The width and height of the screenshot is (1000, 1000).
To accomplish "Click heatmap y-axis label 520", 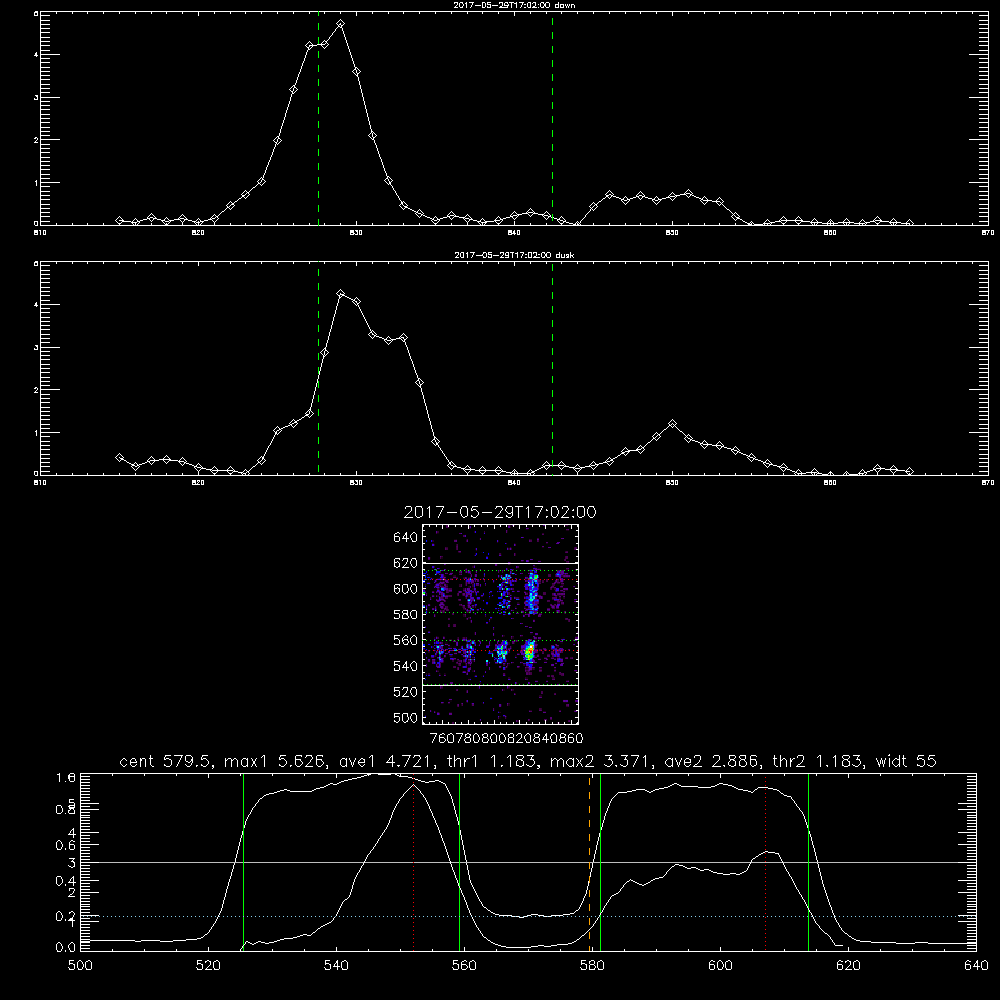I will 406,692.
